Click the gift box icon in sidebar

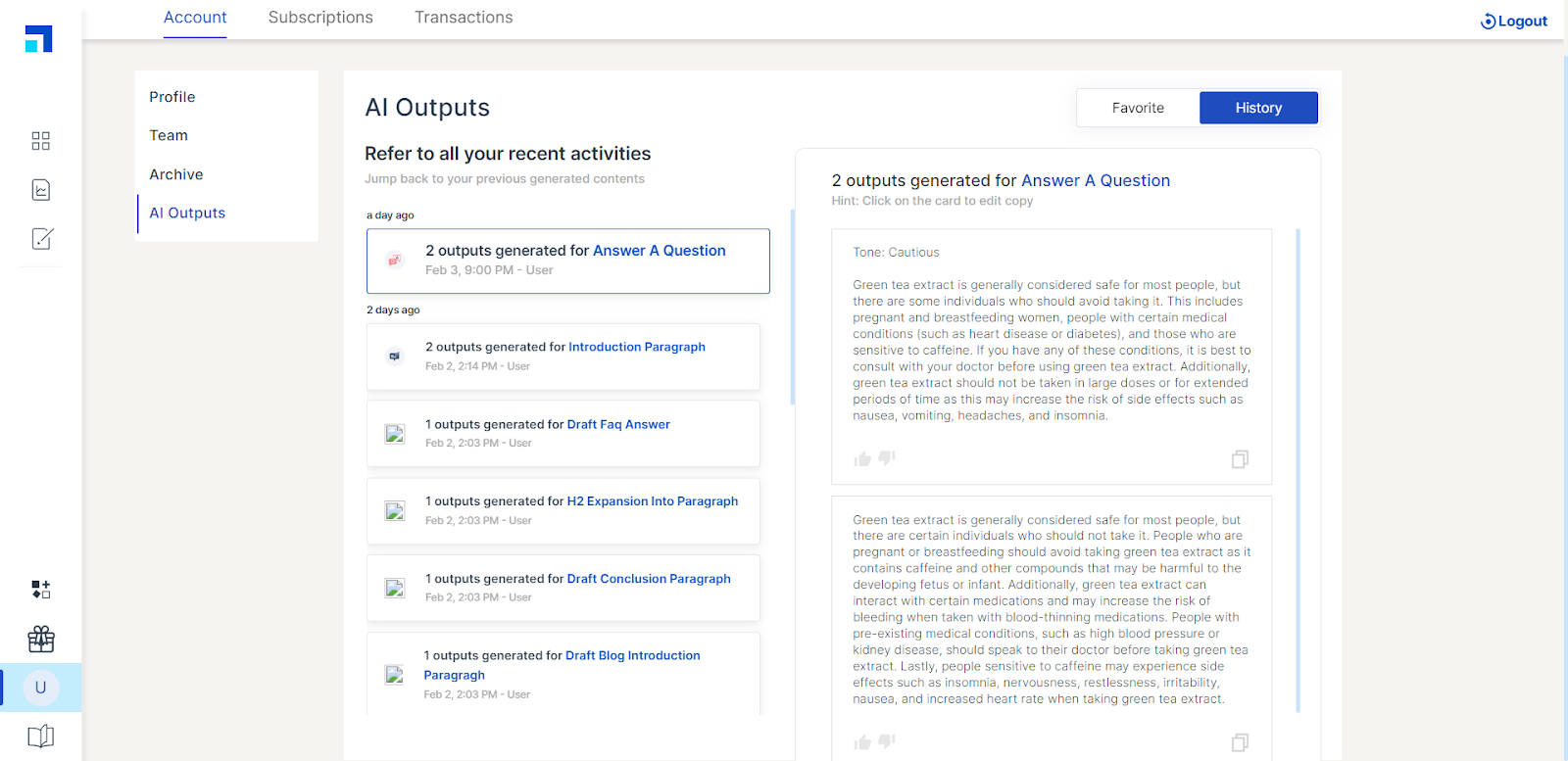pyautogui.click(x=41, y=639)
